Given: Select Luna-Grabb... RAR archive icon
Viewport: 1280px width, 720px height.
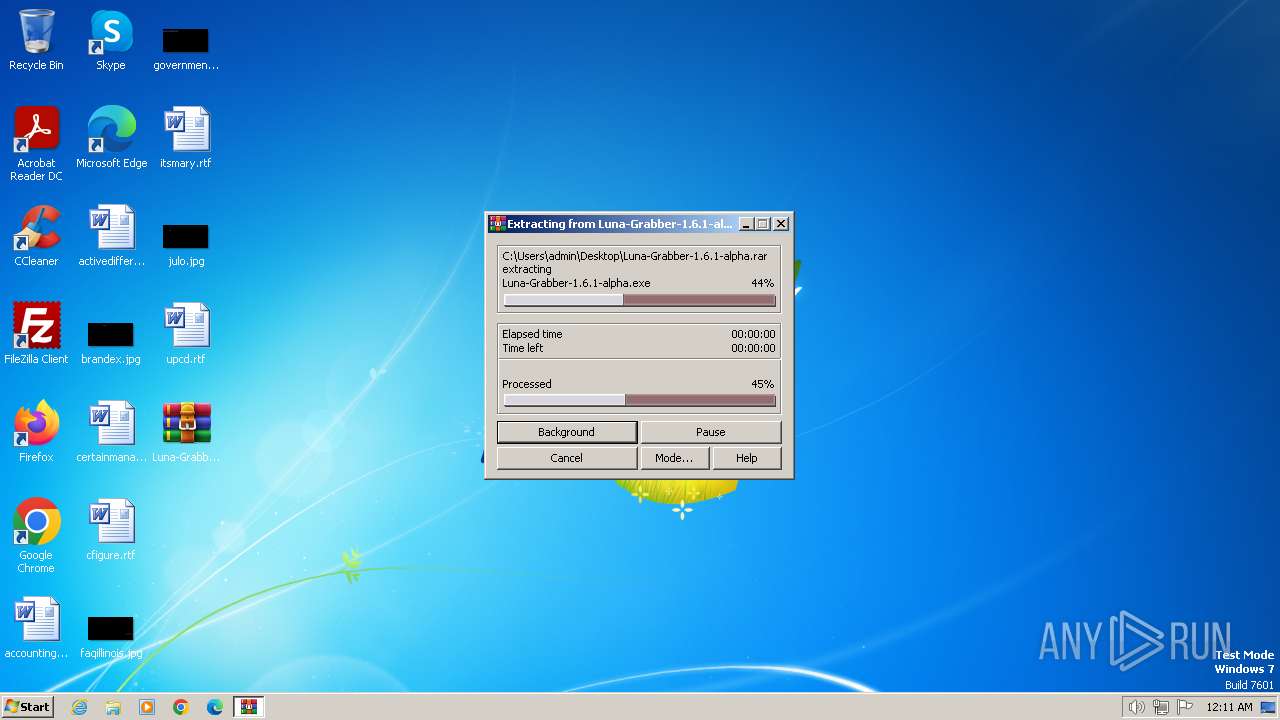Looking at the screenshot, I should click(186, 432).
